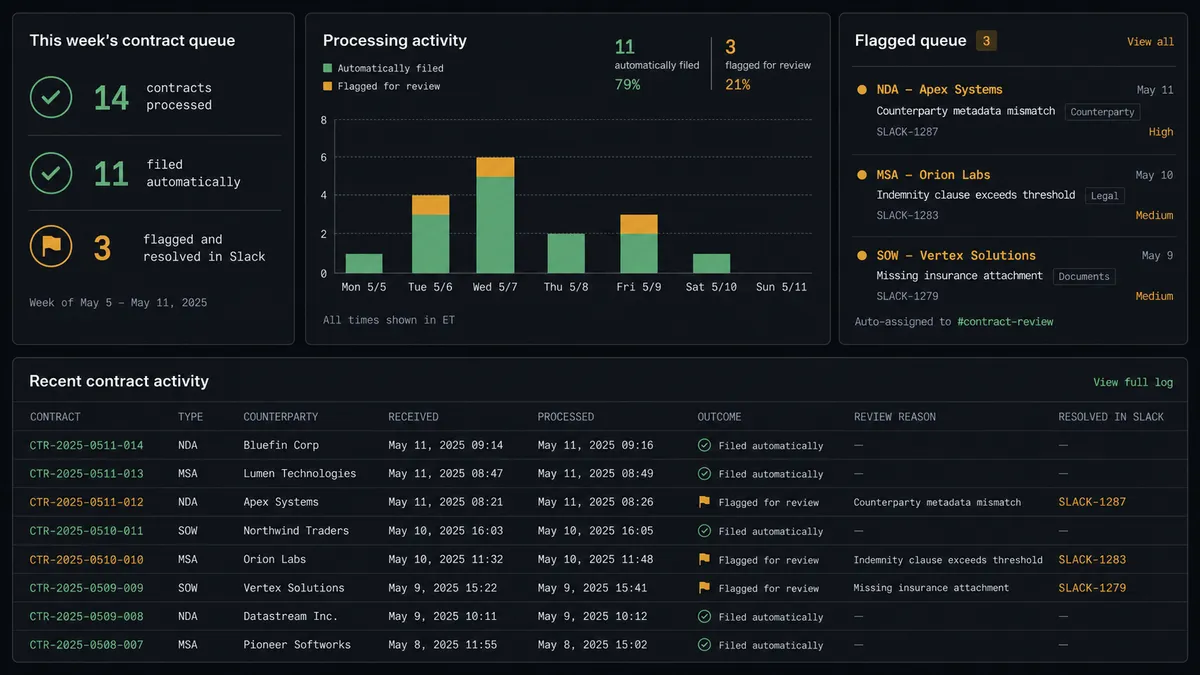Click the Pioneer Softworks counterparty cell
This screenshot has width=1200, height=675.
[297, 645]
